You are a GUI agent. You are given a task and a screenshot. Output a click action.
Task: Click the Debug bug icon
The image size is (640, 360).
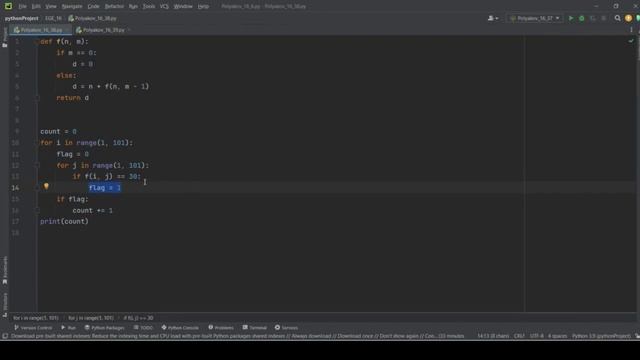(582, 18)
